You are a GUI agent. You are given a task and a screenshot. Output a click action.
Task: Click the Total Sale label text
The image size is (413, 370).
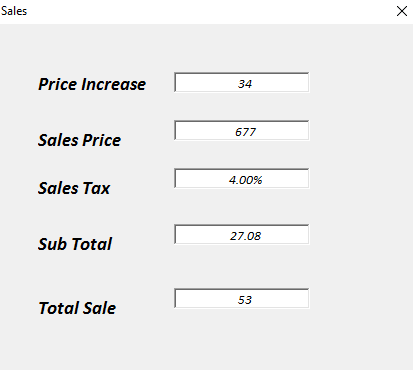coord(77,308)
